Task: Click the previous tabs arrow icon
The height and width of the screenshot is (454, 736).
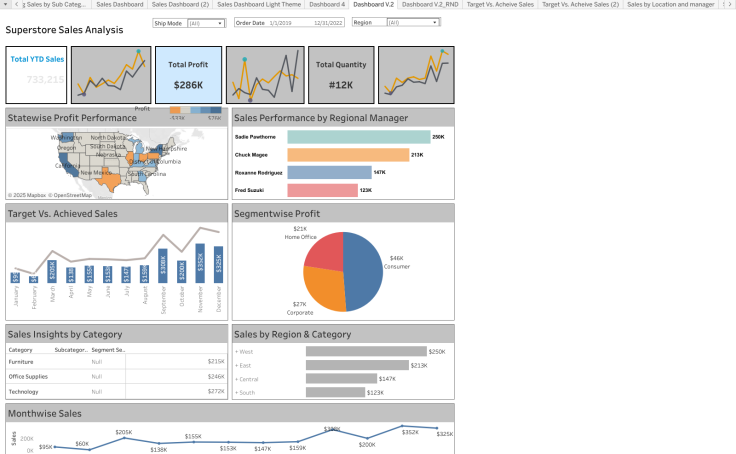Action: pyautogui.click(x=16, y=4)
